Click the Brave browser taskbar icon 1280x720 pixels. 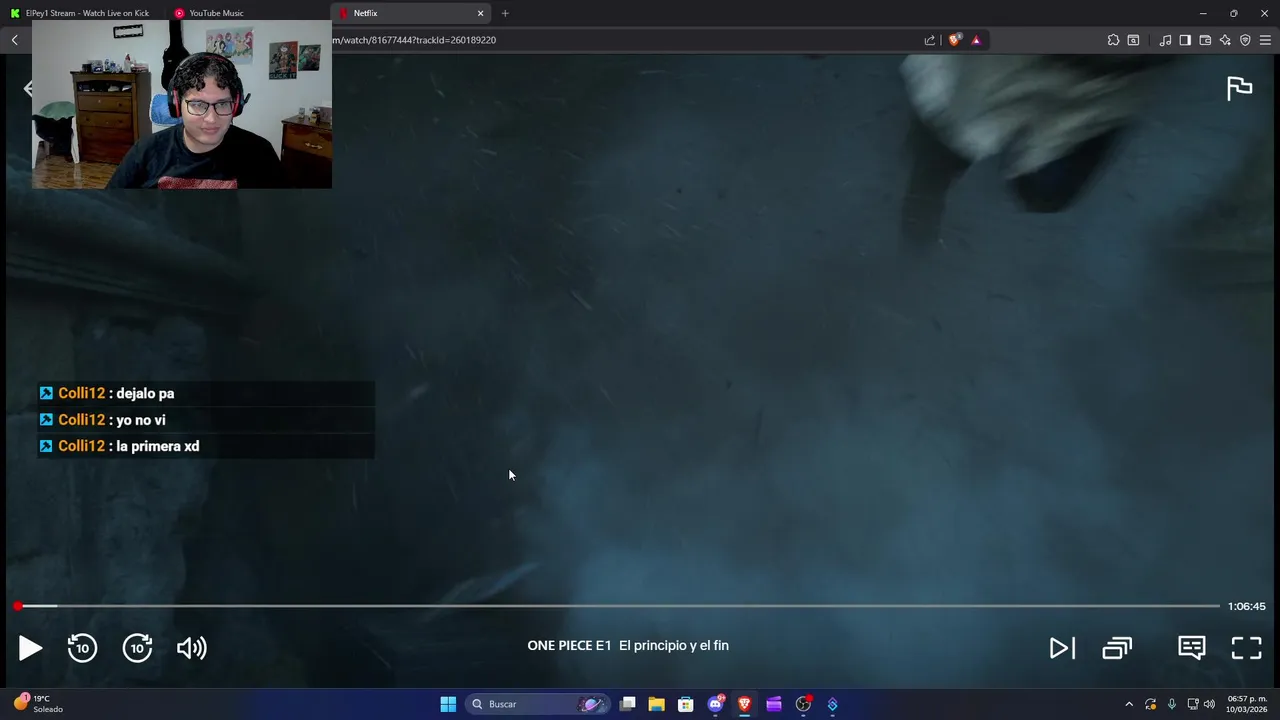744,704
